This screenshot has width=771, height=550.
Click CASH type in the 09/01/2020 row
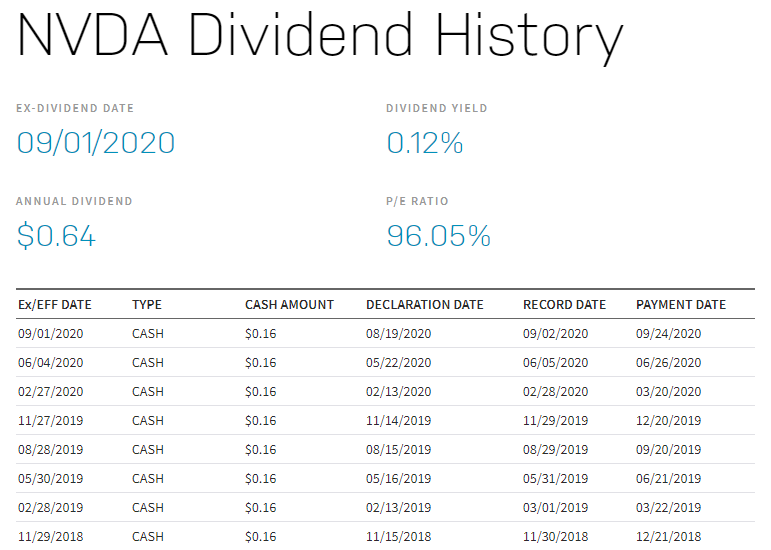click(x=148, y=334)
